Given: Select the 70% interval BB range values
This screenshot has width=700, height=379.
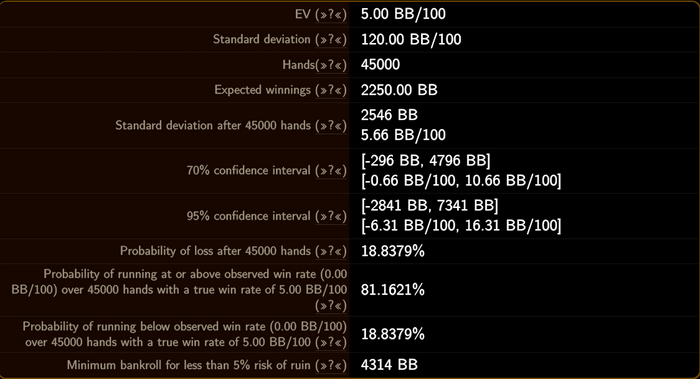Looking at the screenshot, I should click(425, 161).
